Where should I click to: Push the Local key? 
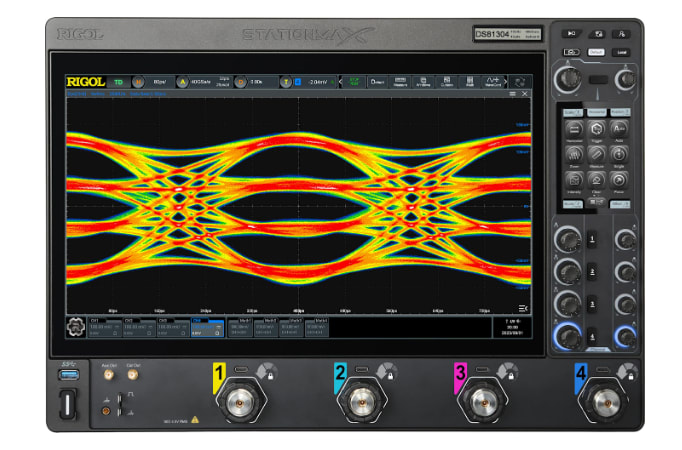[x=622, y=52]
